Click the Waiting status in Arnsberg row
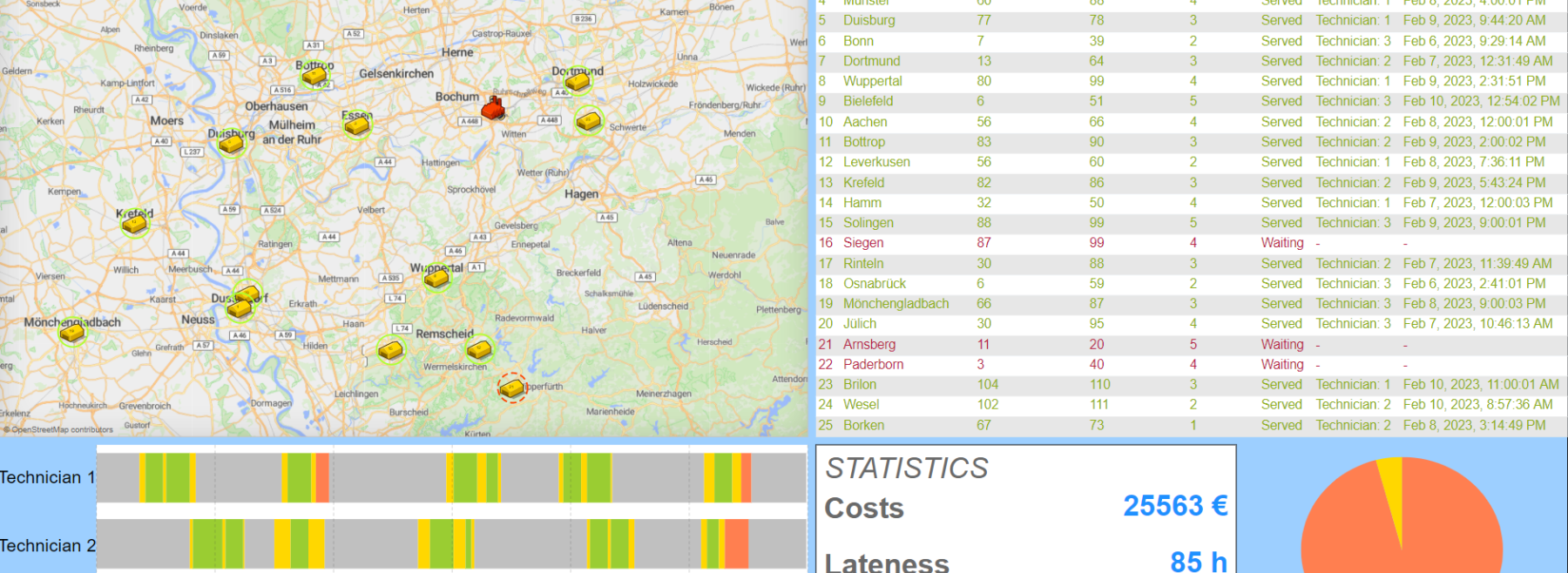The width and height of the screenshot is (1568, 573). [1282, 345]
